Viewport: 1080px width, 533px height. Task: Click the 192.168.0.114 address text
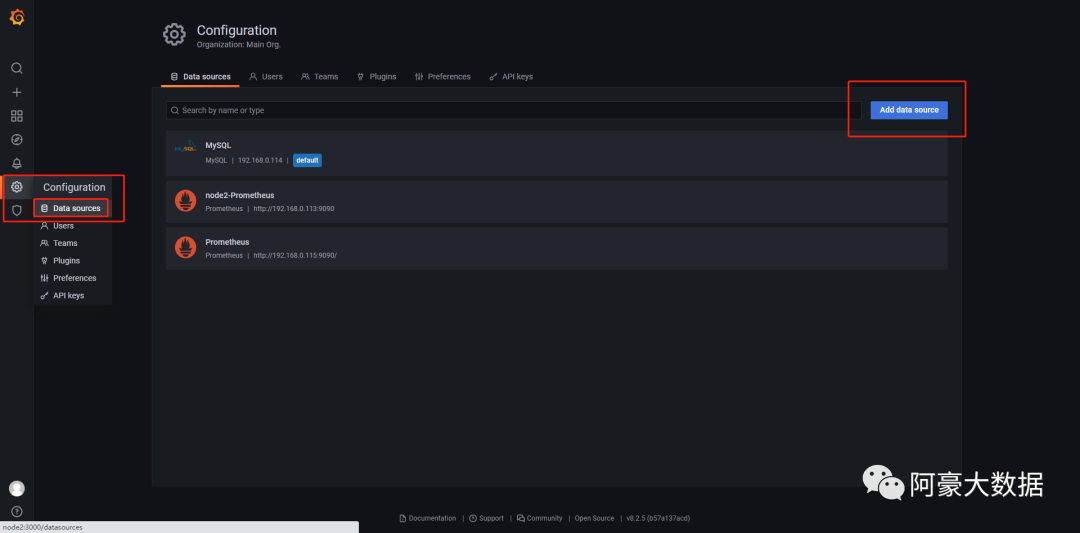(x=260, y=160)
